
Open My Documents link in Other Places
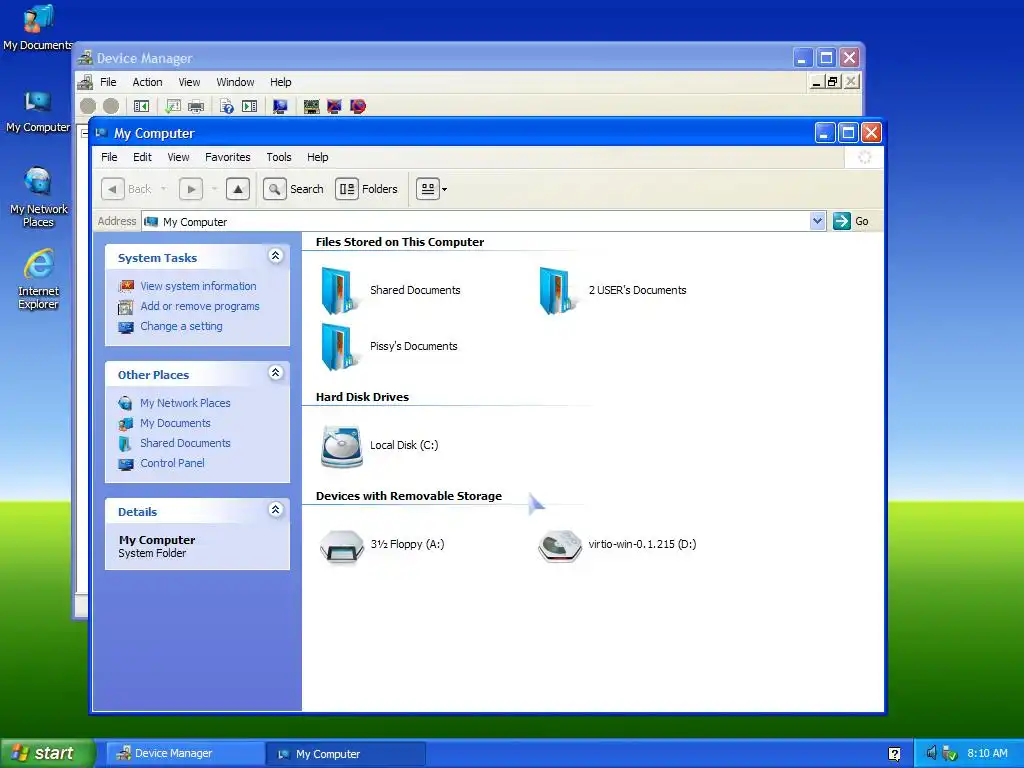(x=175, y=423)
